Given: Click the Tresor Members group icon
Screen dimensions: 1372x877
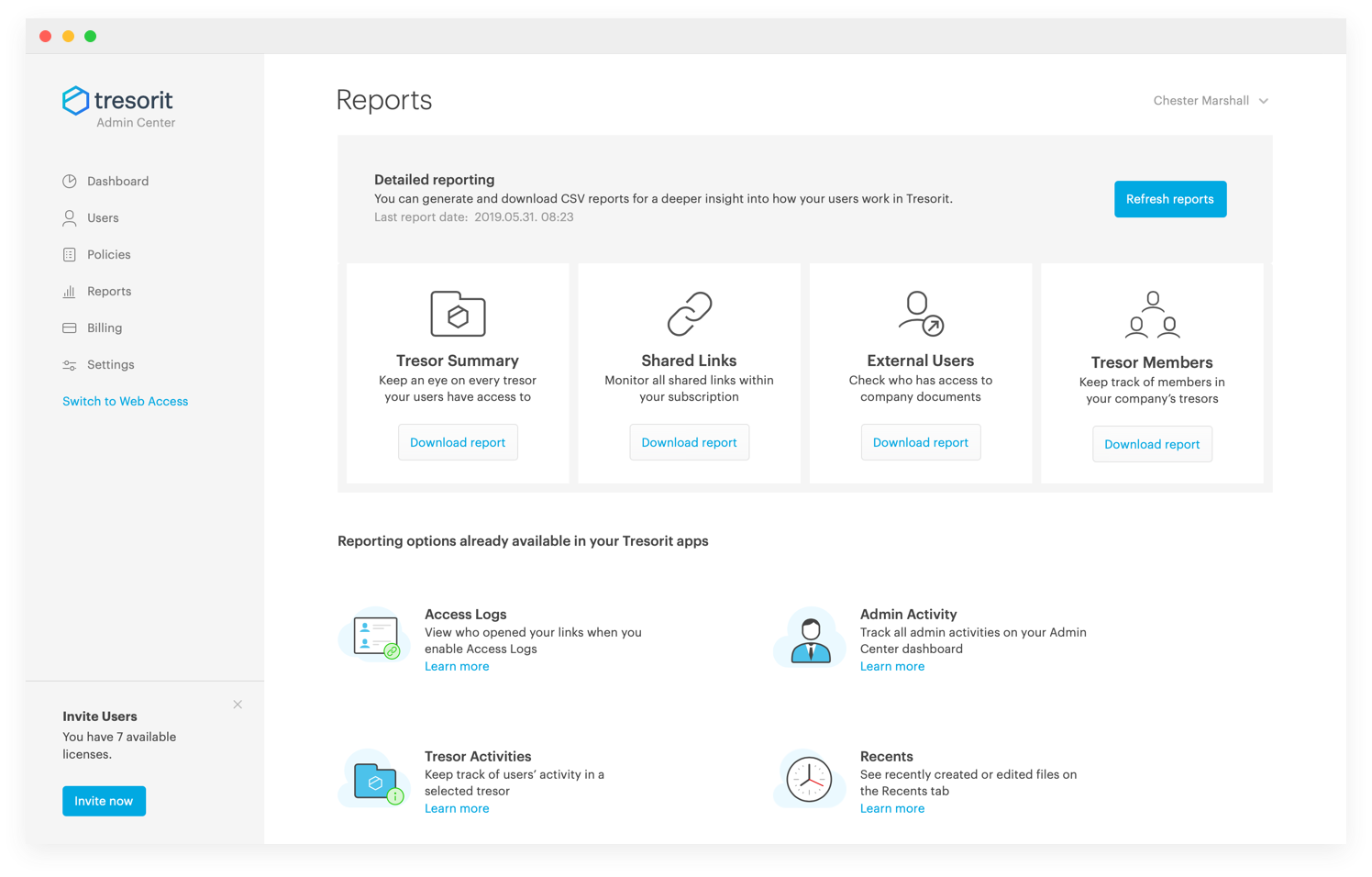Looking at the screenshot, I should 1153,315.
